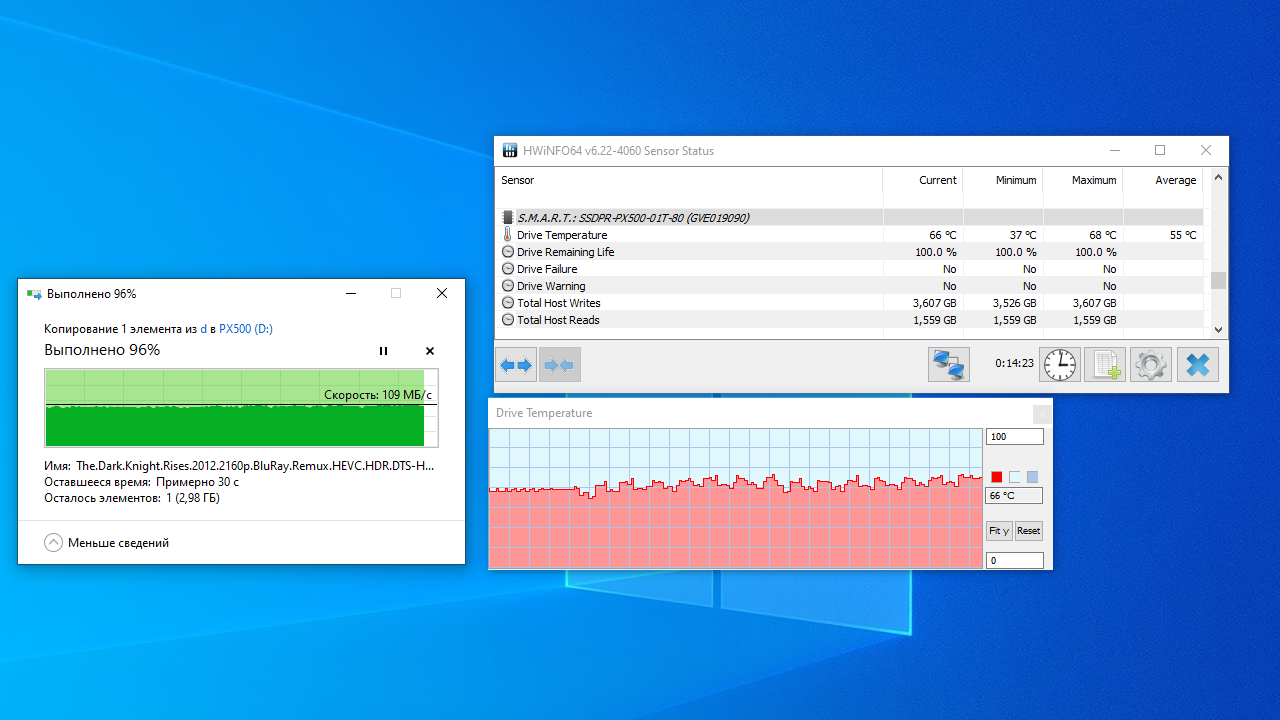Open HWiNFO sensor settings gear
This screenshot has height=720, width=1280.
[x=1150, y=365]
